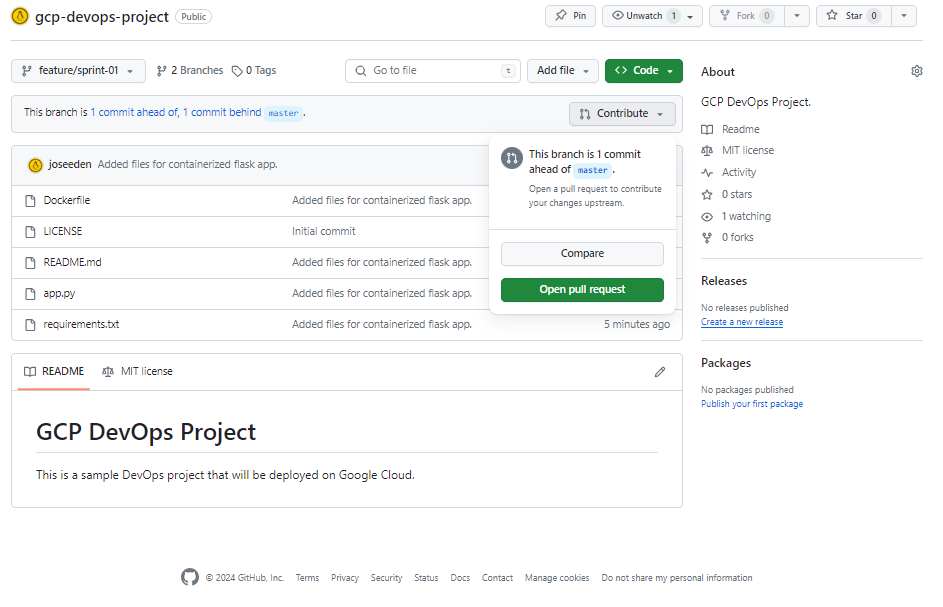Click the GitHub logo in the footer
Viewport: 943px width, 607px height.
(x=189, y=578)
